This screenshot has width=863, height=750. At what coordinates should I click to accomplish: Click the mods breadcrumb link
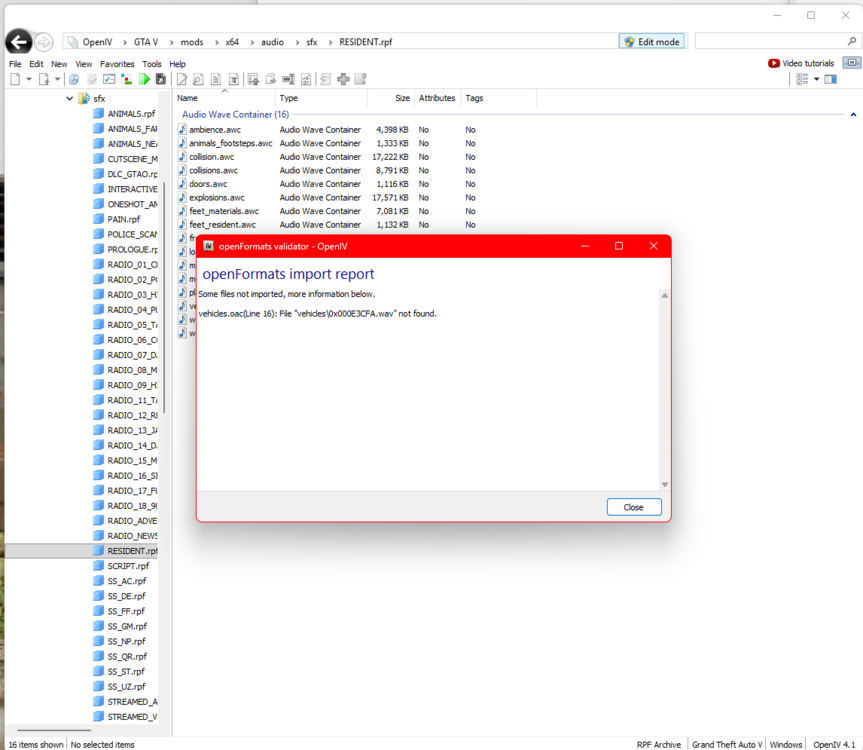click(x=190, y=43)
